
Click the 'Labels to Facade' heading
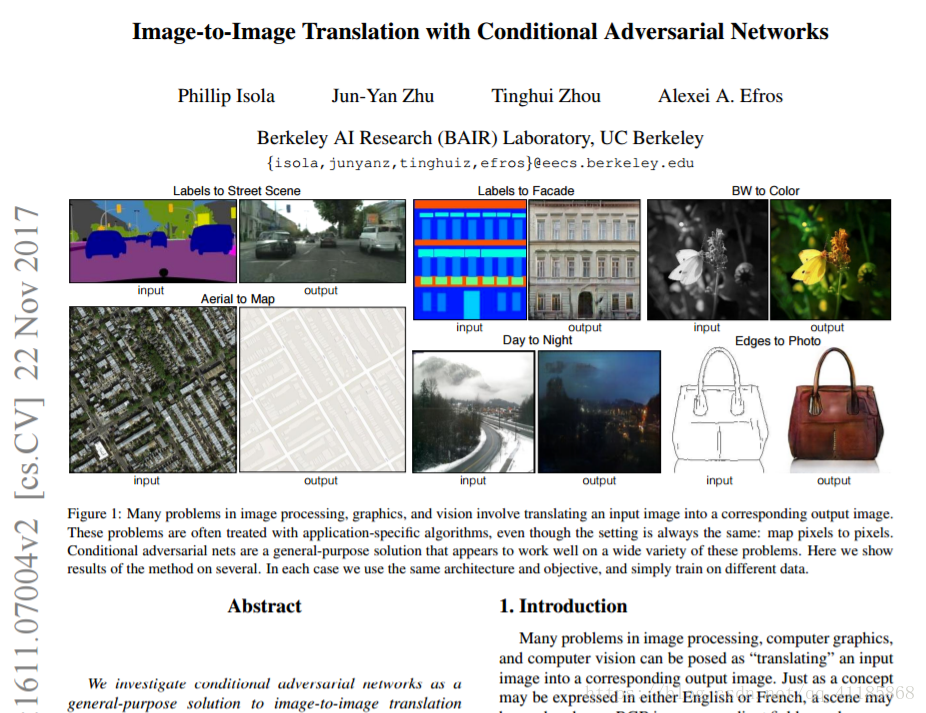point(526,191)
